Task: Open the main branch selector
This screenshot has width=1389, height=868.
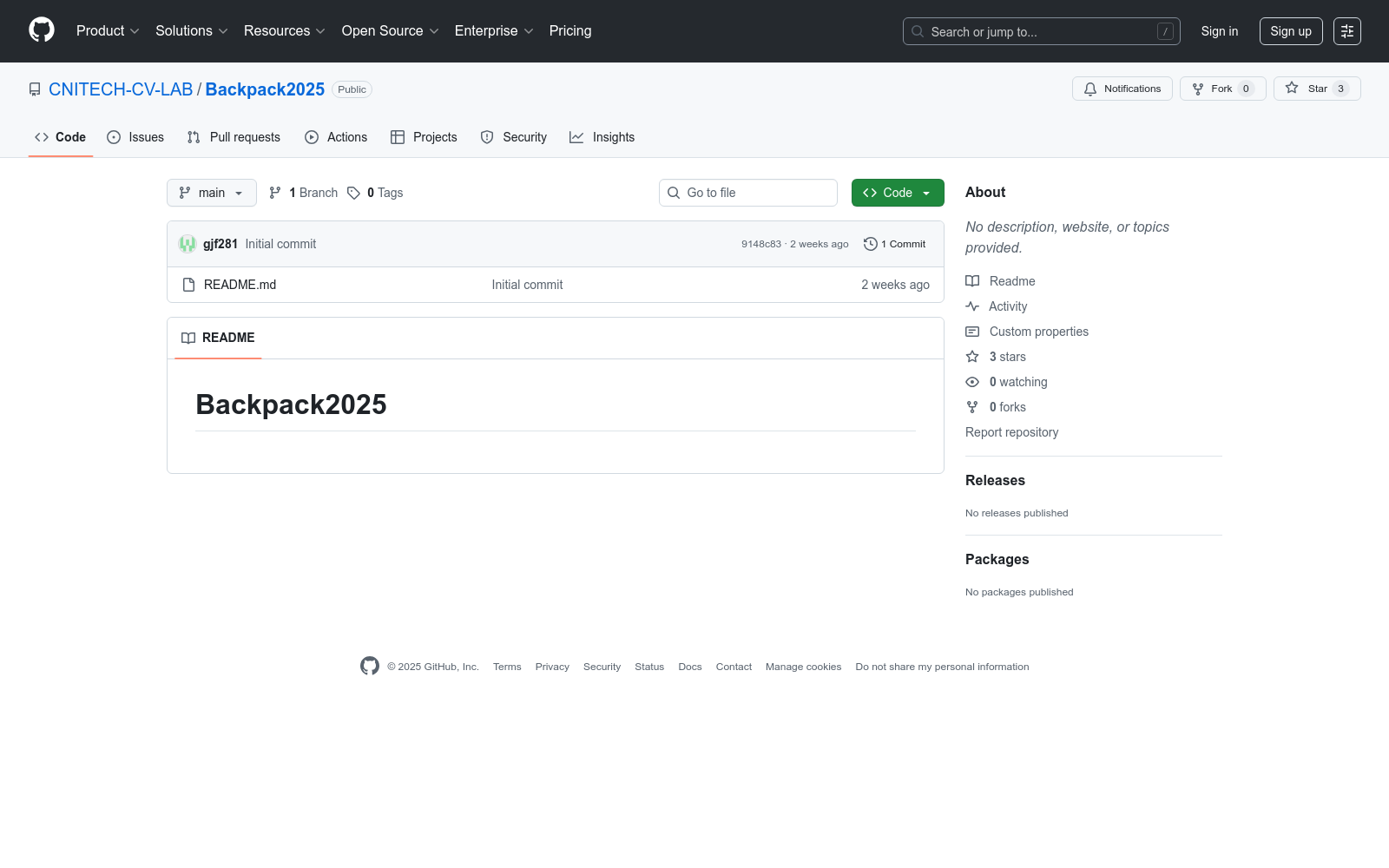Action: point(212,193)
